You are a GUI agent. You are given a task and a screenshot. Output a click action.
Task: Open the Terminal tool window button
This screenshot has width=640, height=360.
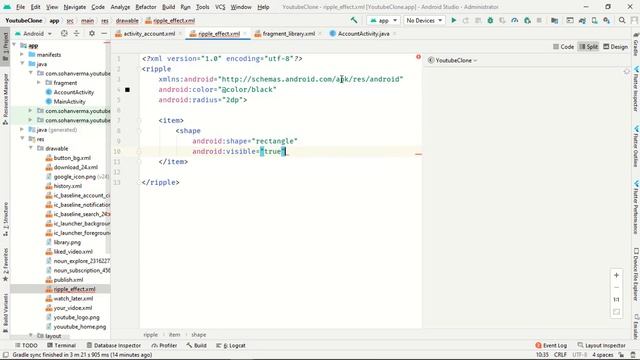click(x=62, y=345)
